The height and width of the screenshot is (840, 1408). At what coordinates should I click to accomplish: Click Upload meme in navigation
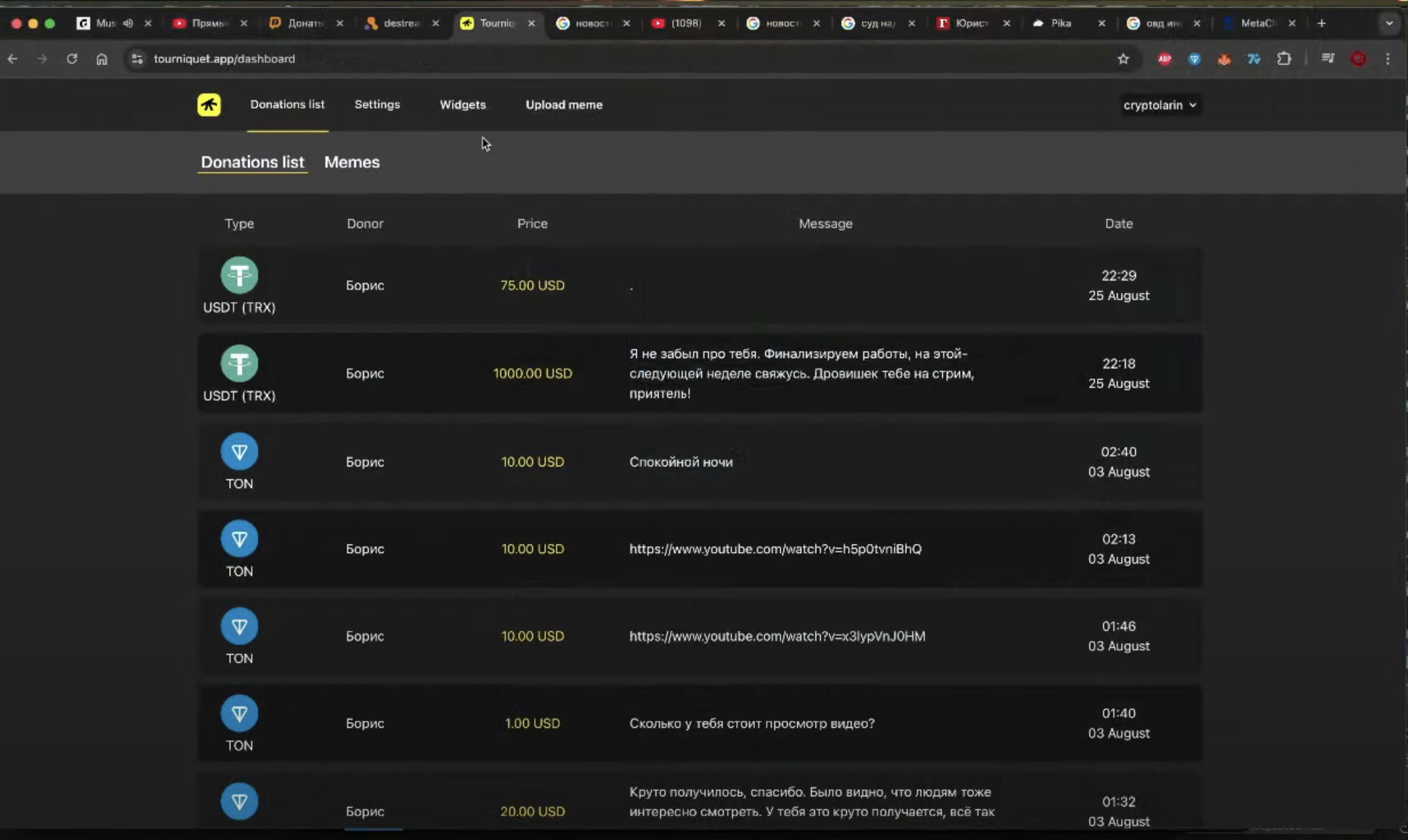[x=564, y=104]
